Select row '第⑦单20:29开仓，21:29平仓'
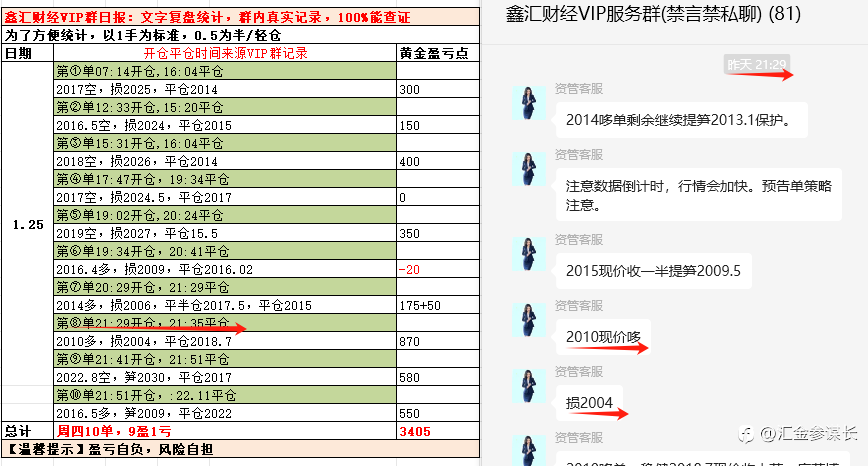868x466 pixels. tap(225, 287)
